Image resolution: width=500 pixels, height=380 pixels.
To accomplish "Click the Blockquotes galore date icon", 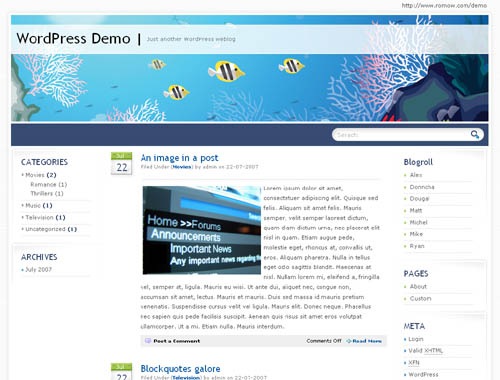I will (121, 371).
